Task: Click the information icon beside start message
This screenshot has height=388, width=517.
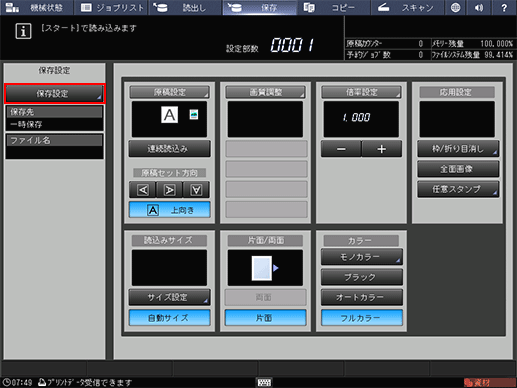Action: tap(23, 32)
